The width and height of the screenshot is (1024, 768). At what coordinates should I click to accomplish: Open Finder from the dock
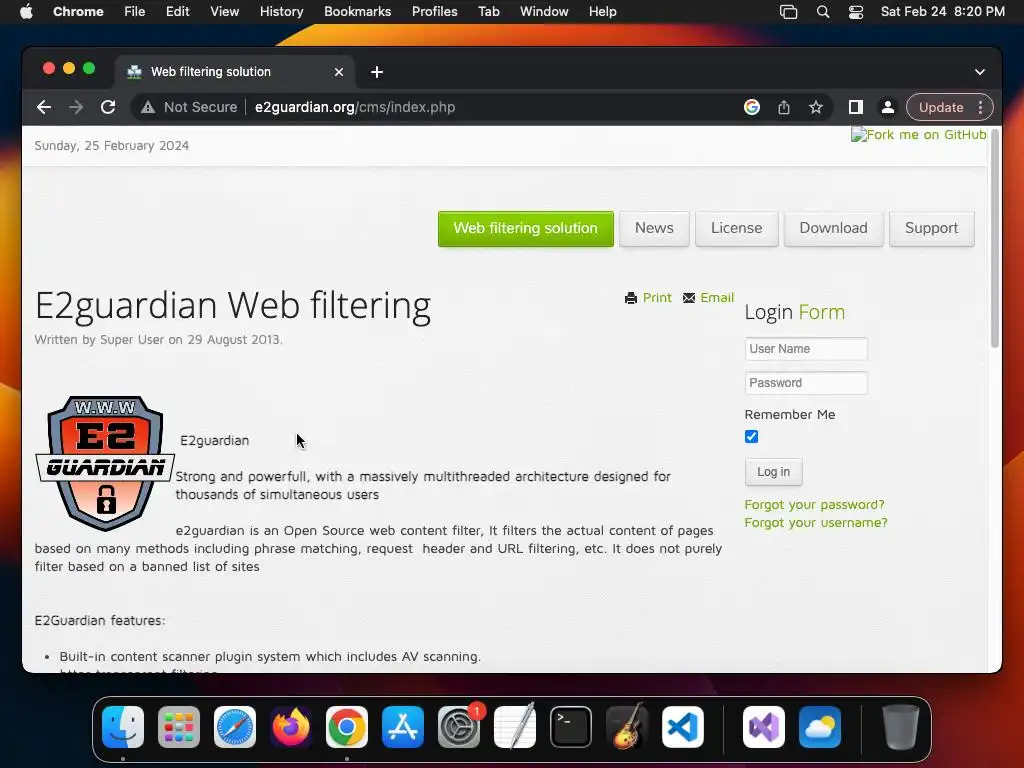(123, 727)
